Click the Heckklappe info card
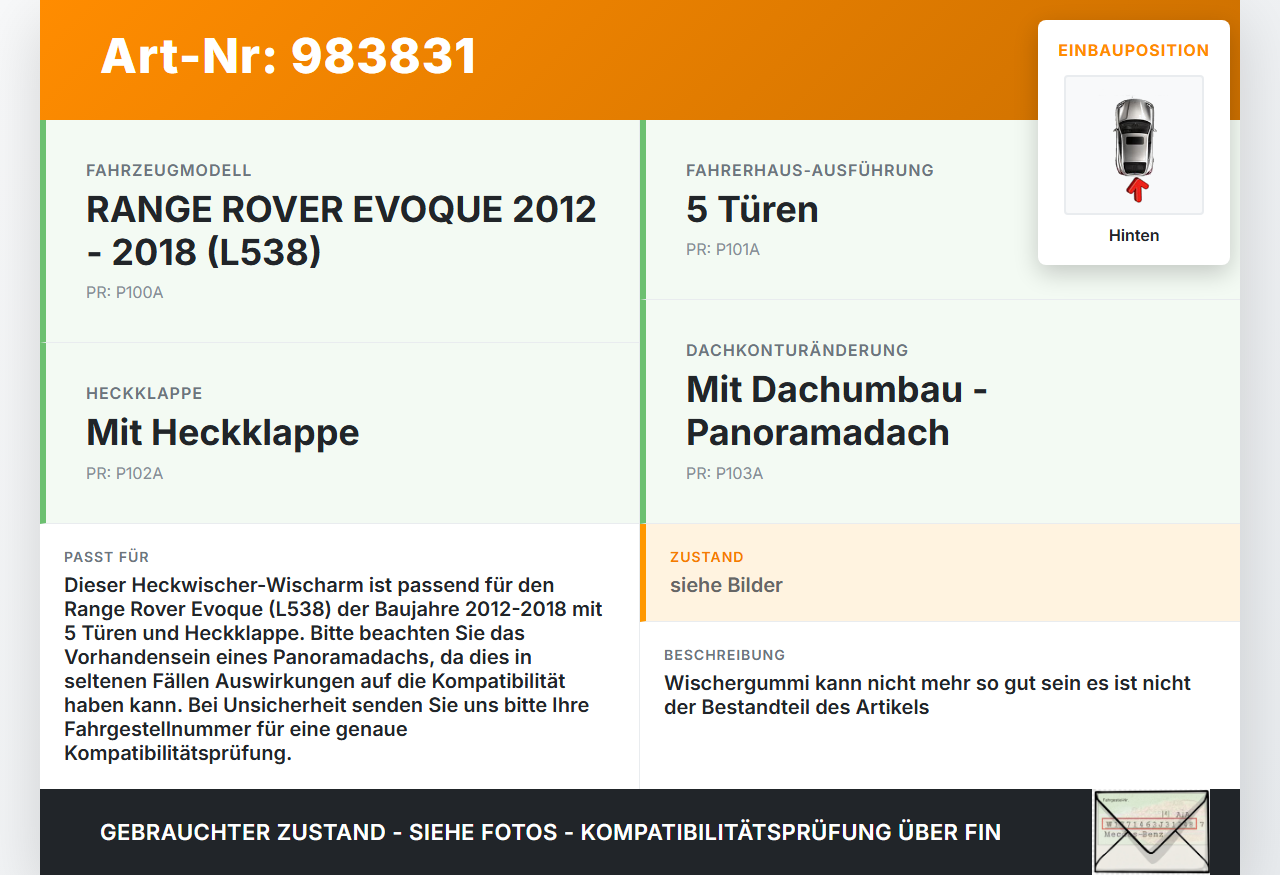The image size is (1280, 875). [x=340, y=432]
